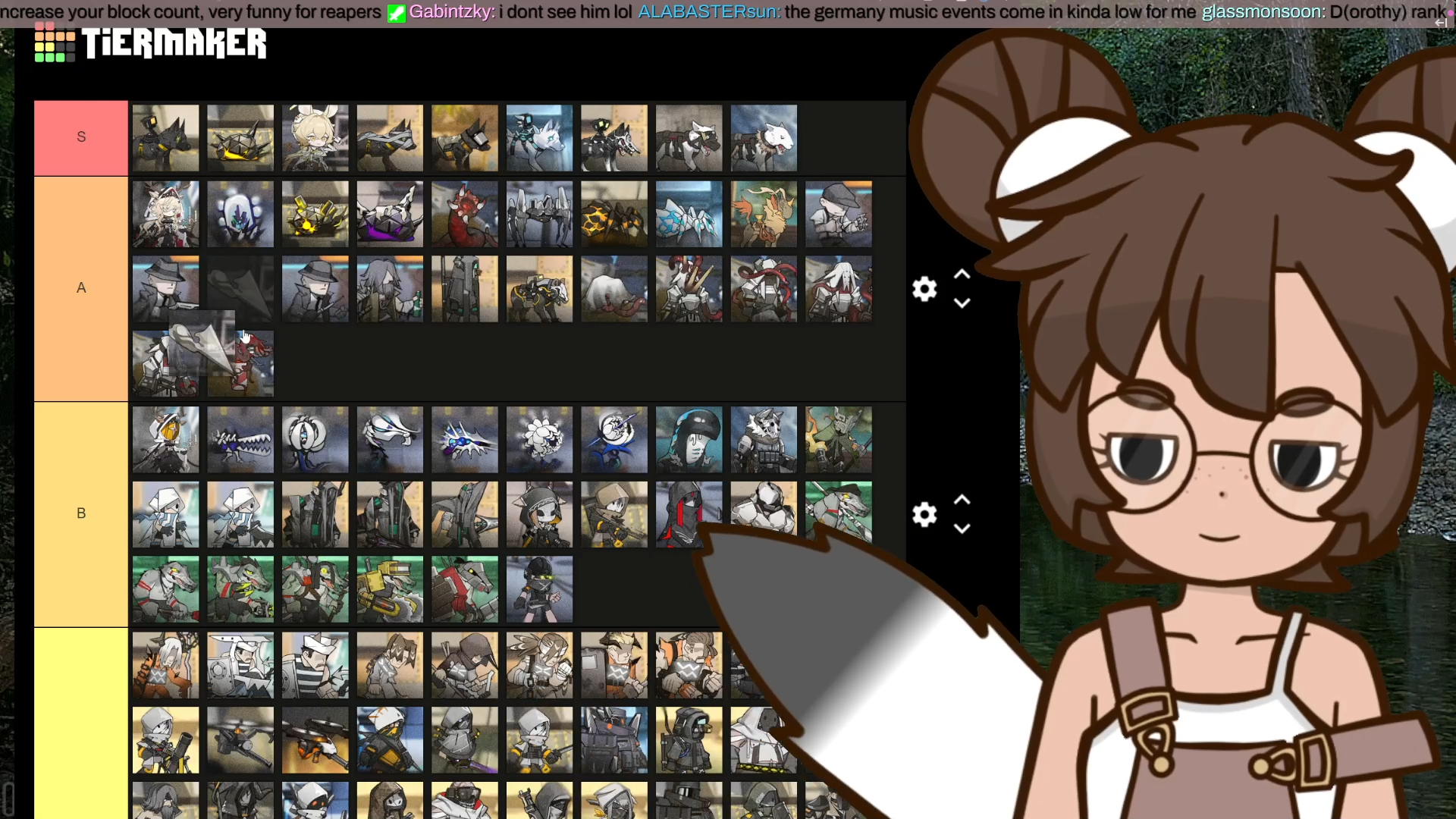The height and width of the screenshot is (819, 1456).
Task: Click the first black hound in S tier
Action: 165,137
